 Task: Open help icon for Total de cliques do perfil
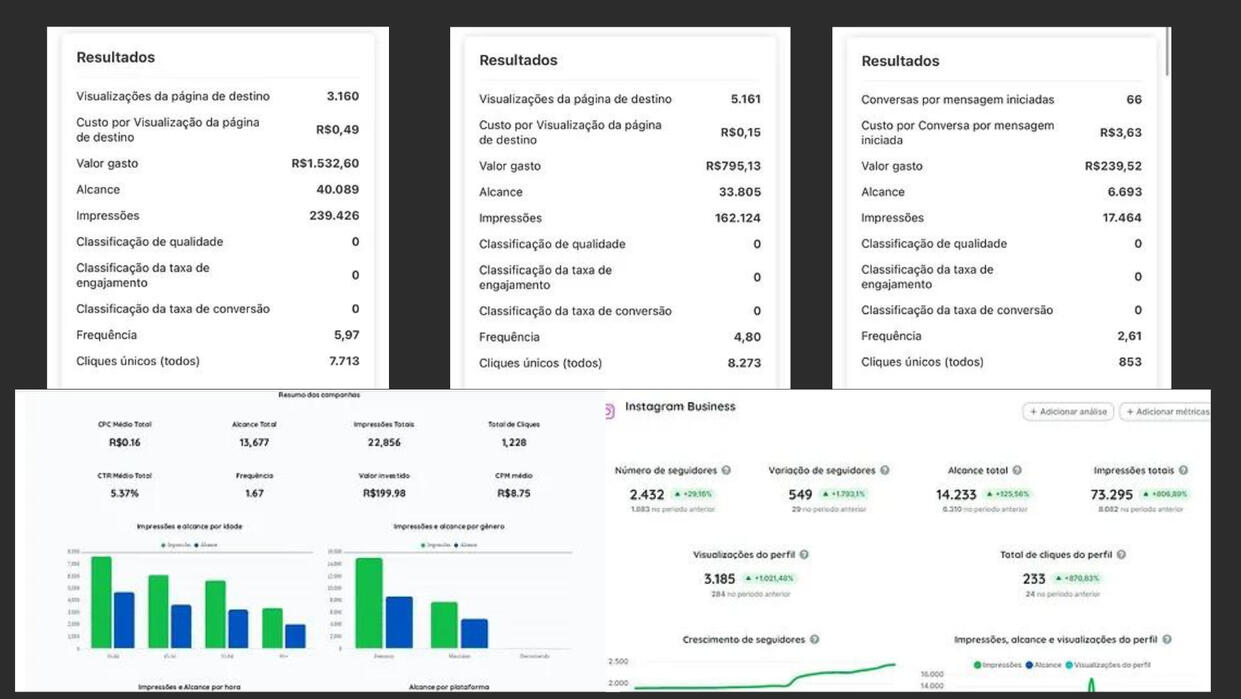pyautogui.click(x=1121, y=554)
